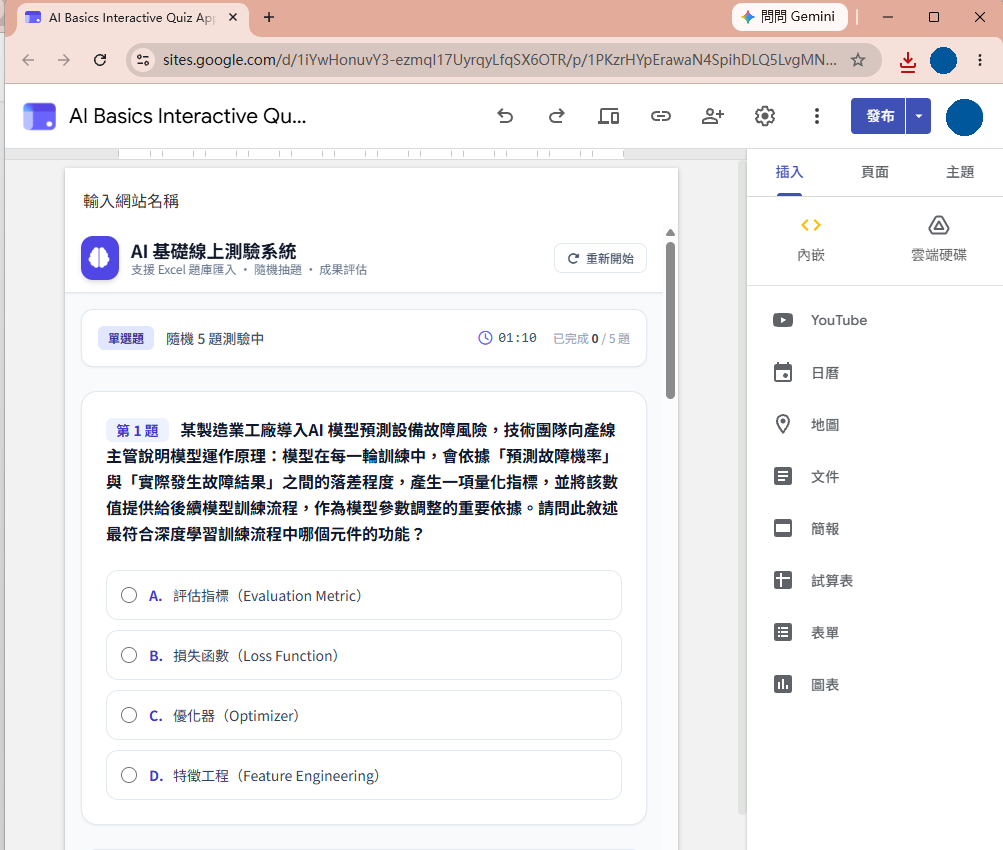1003x850 pixels.
Task: Click the 已完成 0 / 5 題 progress text
Action: click(591, 338)
